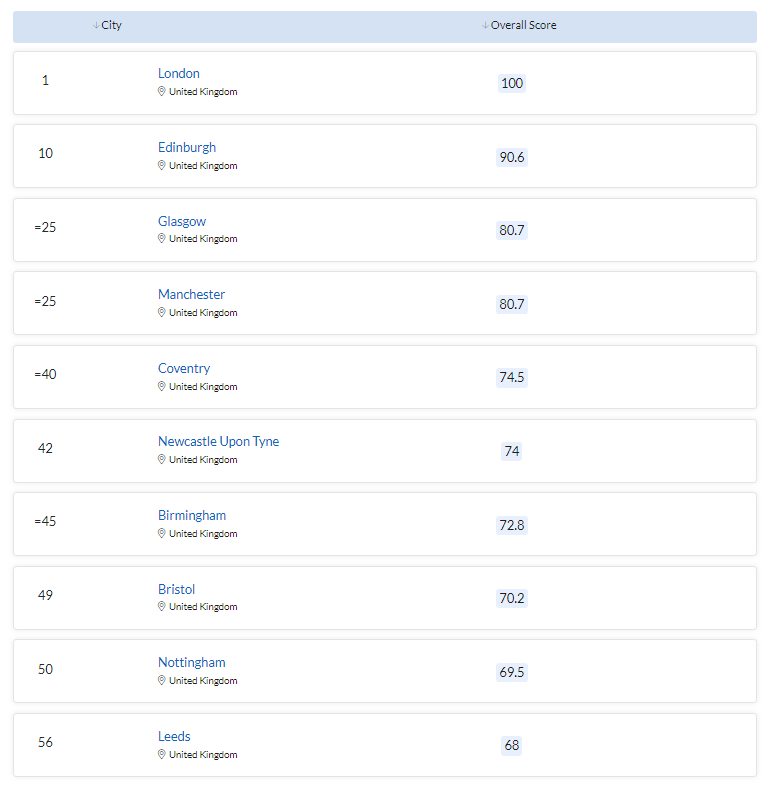Click the location pin under Glasgow
The image size is (771, 794).
click(161, 238)
